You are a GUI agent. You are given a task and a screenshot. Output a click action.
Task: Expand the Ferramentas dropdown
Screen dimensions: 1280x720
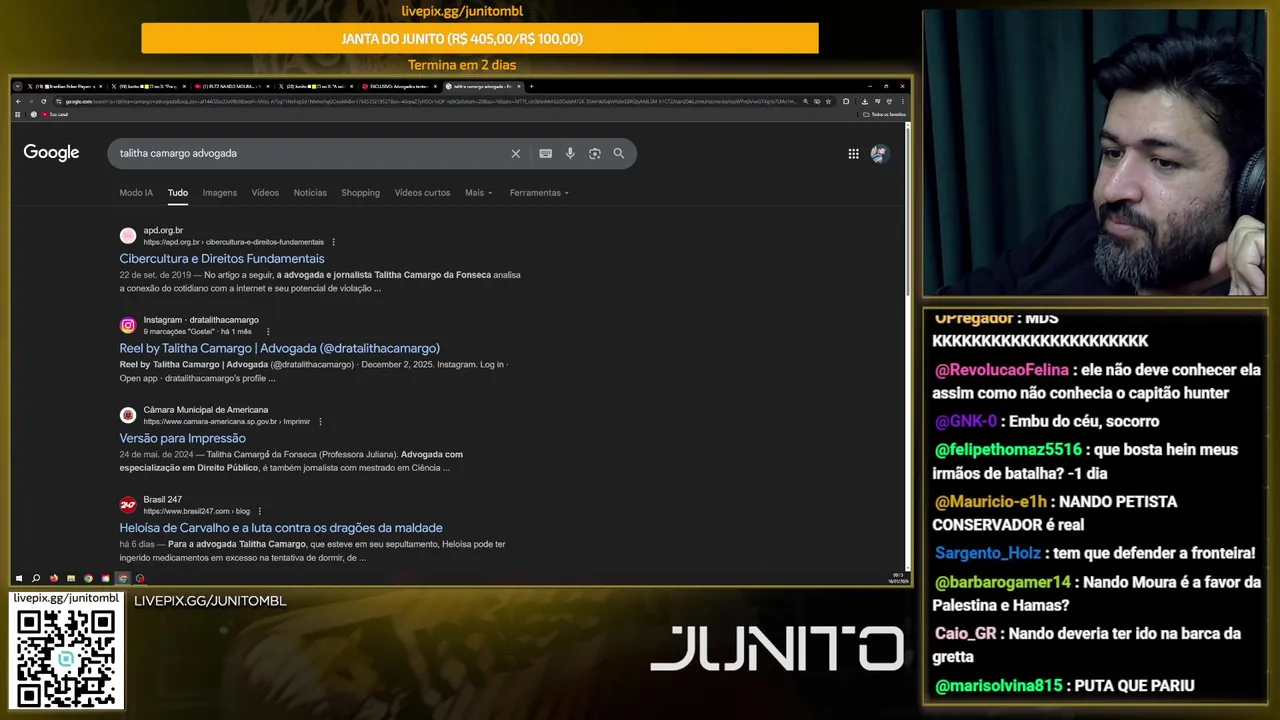click(539, 192)
